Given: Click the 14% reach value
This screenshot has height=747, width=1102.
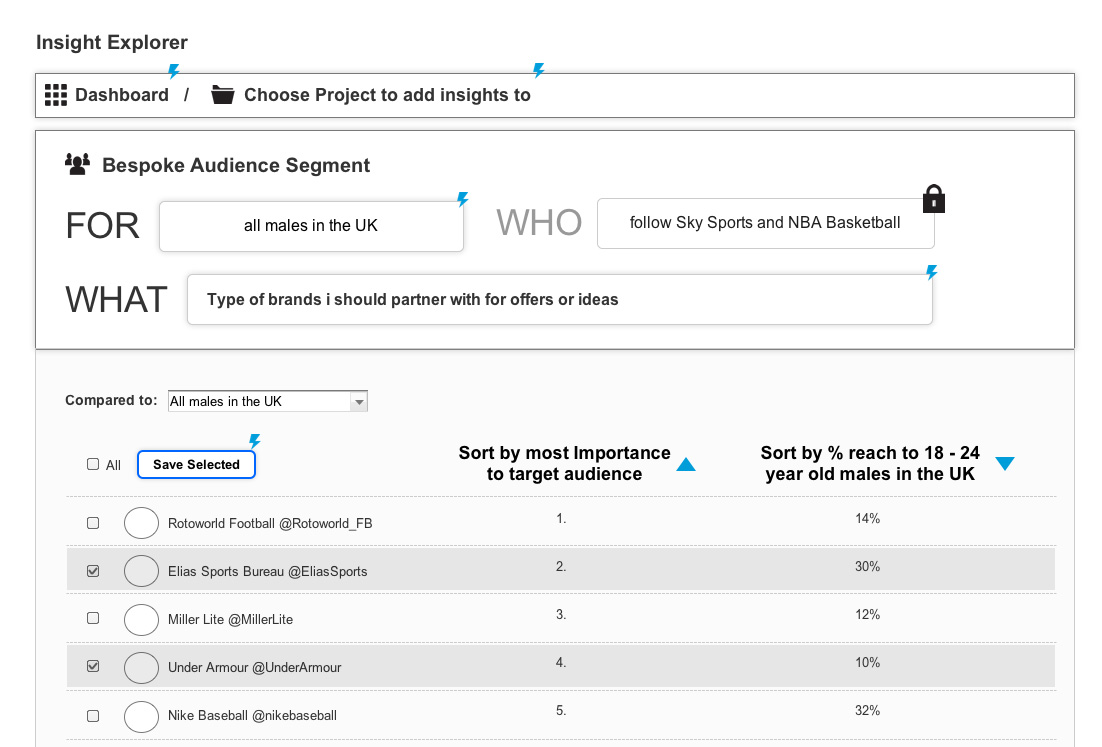Looking at the screenshot, I should (x=867, y=519).
